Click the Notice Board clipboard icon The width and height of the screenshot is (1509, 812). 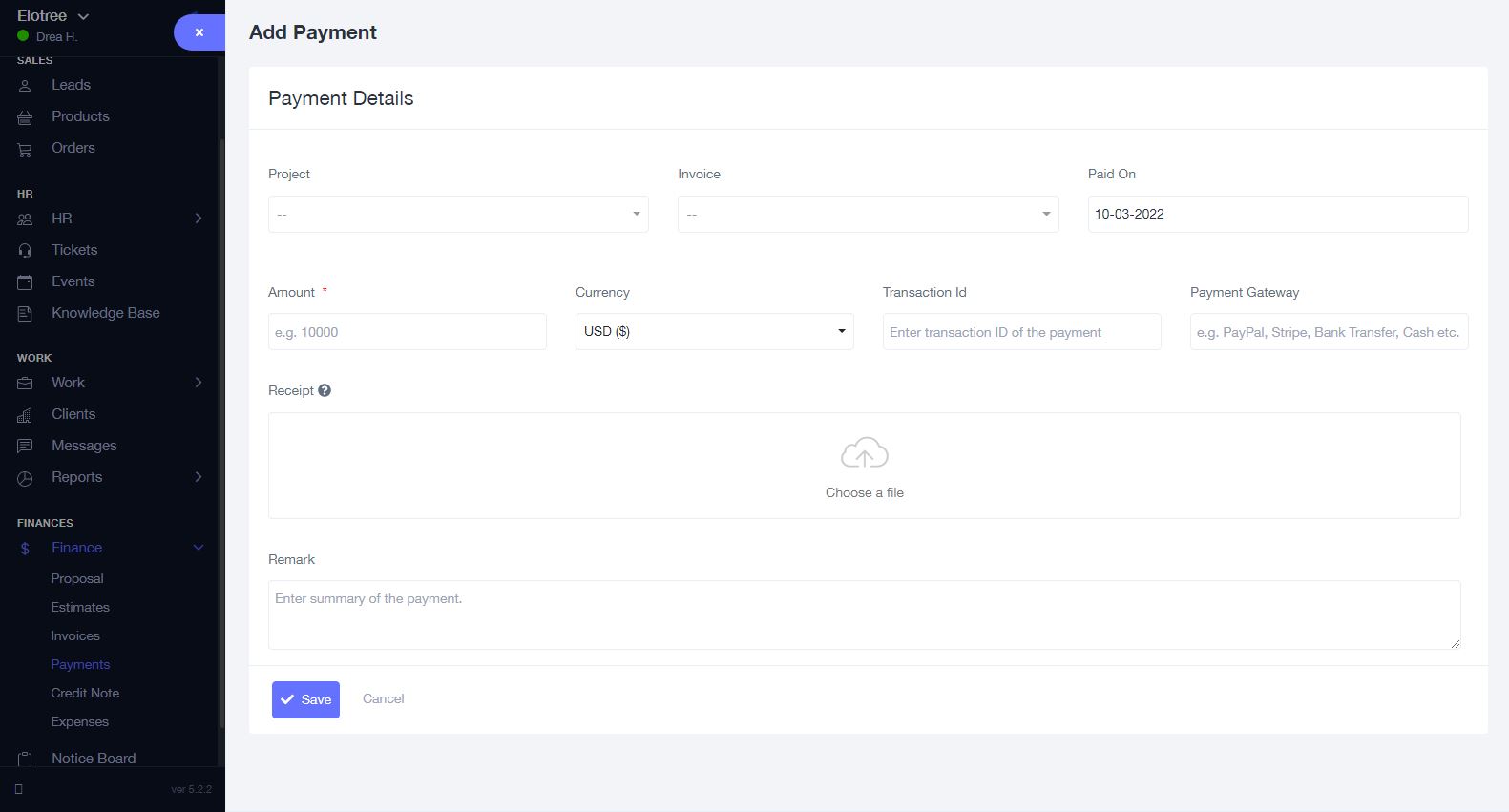[x=25, y=760]
